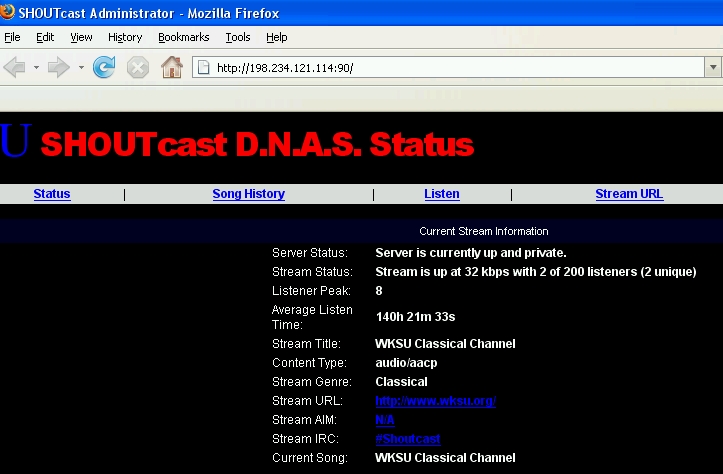Viewport: 723px width, 474px height.
Task: Click the 'Current Song:' label
Action: [x=310, y=458]
